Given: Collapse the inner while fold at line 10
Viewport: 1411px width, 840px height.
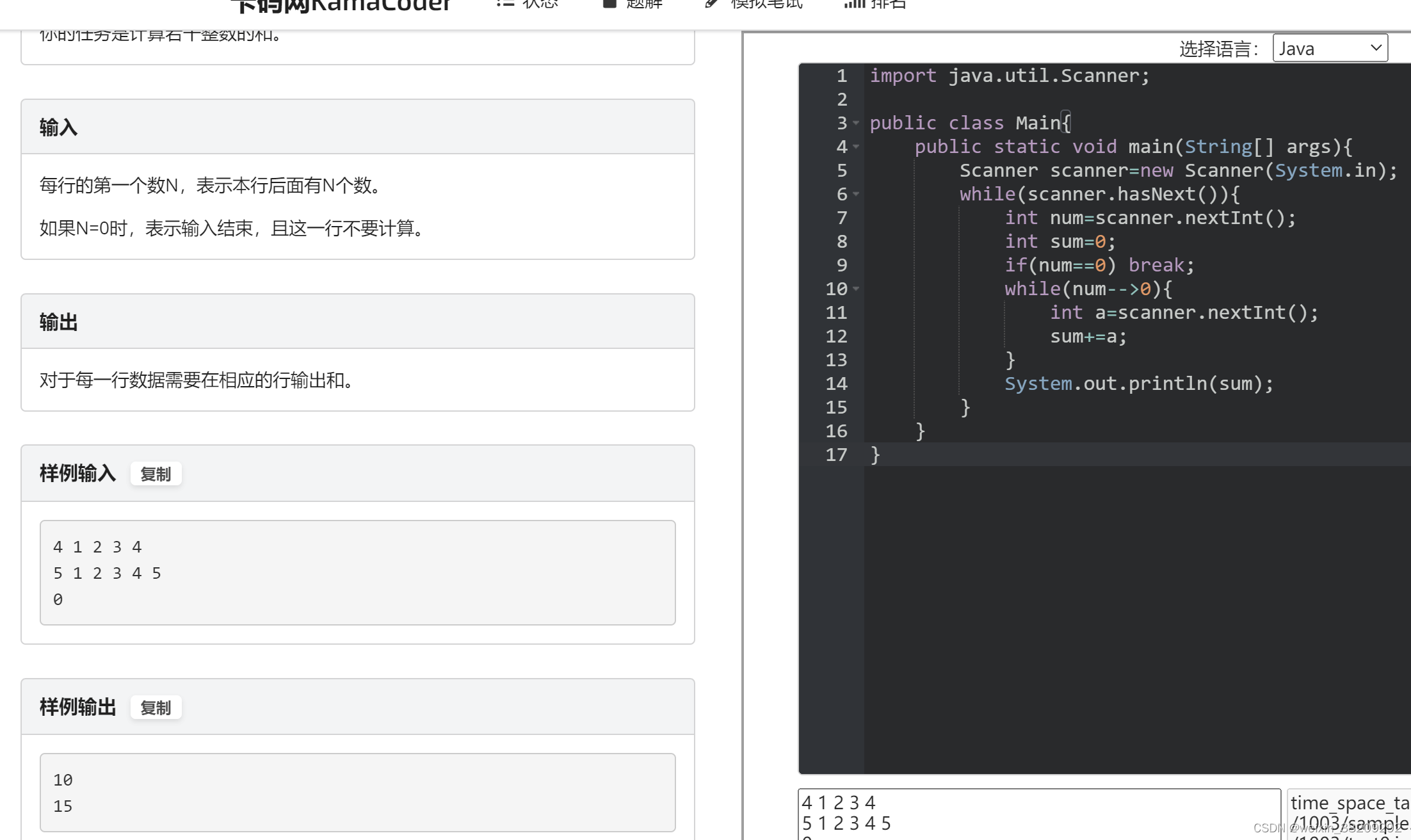Looking at the screenshot, I should pyautogui.click(x=856, y=289).
